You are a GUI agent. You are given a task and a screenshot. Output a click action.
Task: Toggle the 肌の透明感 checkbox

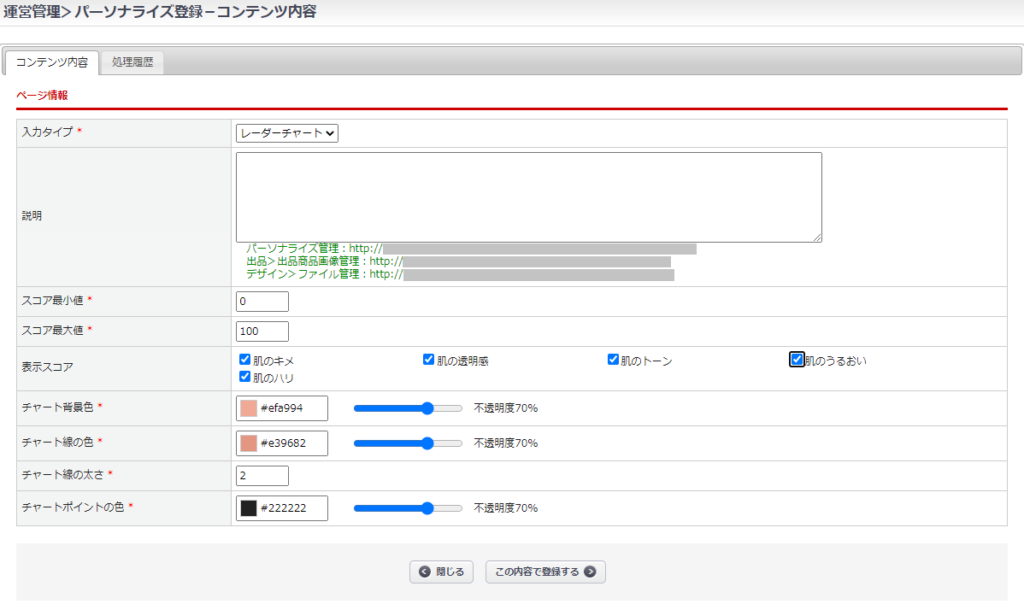[429, 360]
